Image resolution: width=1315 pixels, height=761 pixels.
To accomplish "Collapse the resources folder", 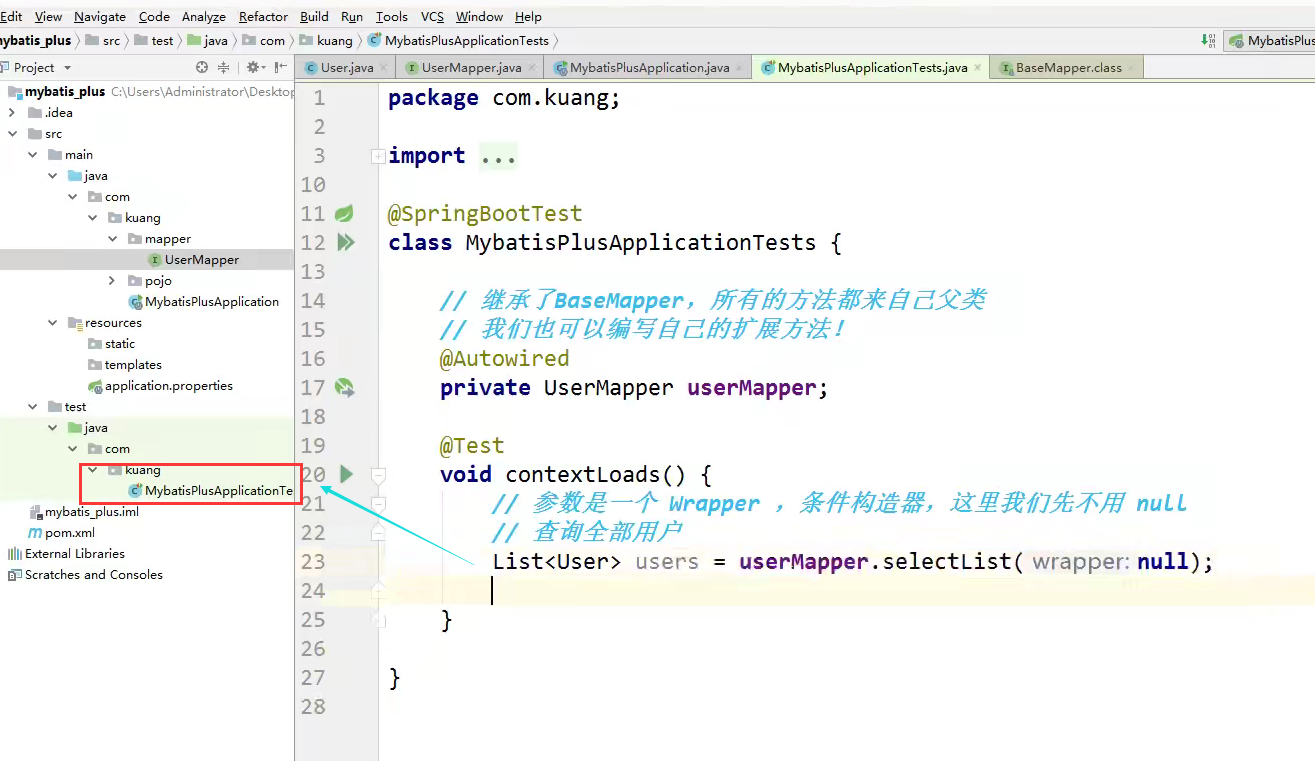I will click(52, 323).
